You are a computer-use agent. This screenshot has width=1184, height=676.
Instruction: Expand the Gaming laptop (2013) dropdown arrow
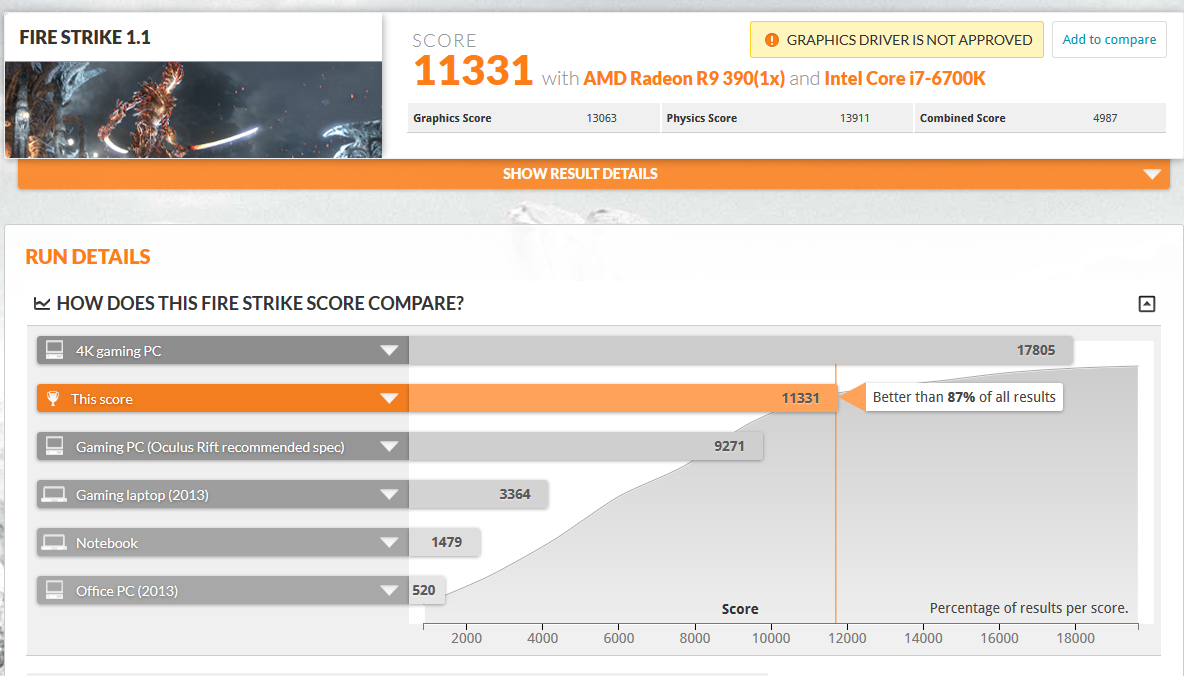(x=389, y=495)
